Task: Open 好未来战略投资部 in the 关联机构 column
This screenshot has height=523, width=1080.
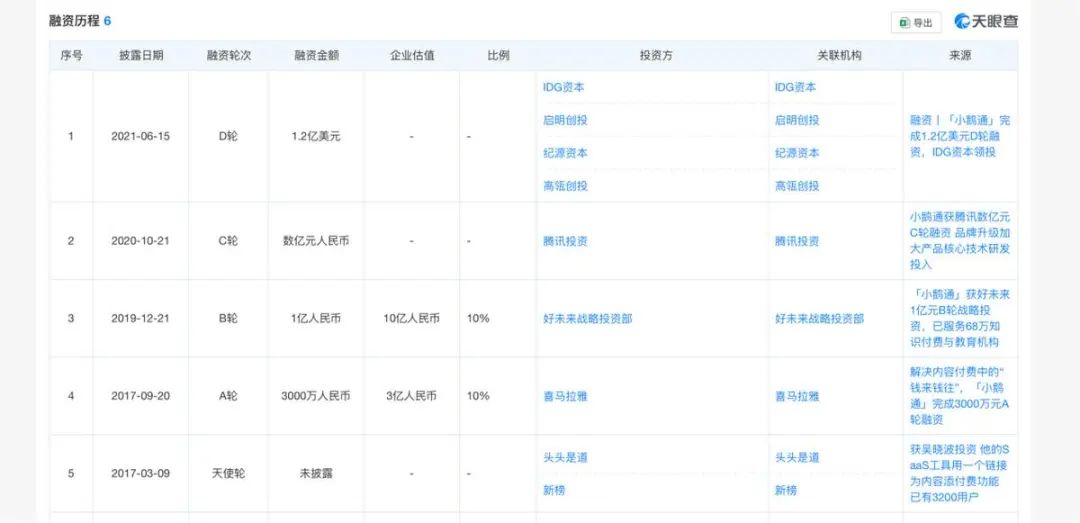Action: (820, 319)
